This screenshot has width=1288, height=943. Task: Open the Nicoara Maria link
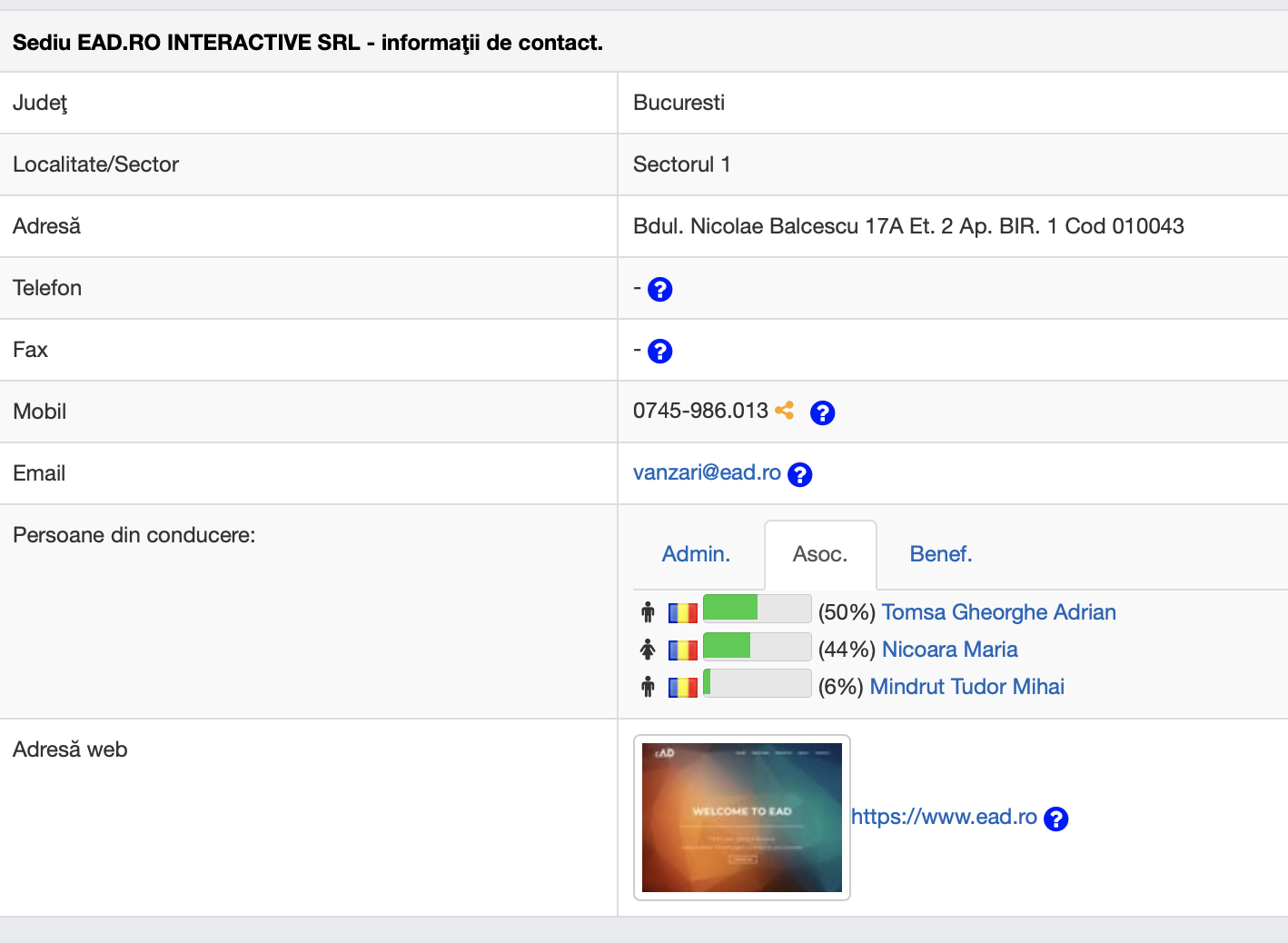949,650
